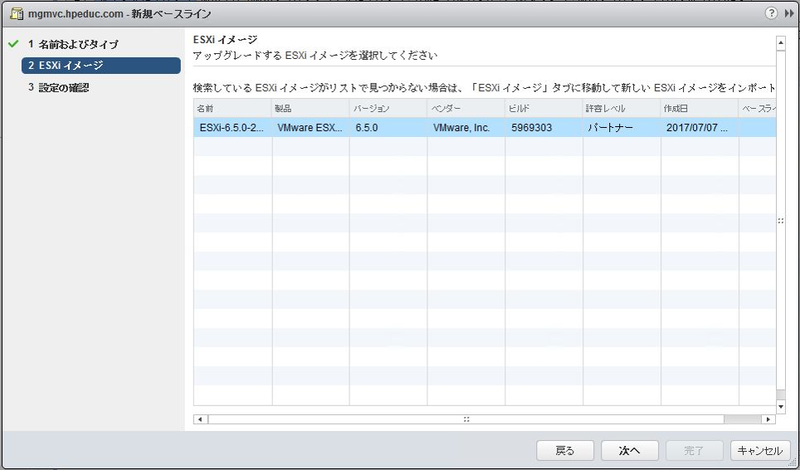Sort by the 製品 column header
The width and height of the screenshot is (800, 470).
(311, 108)
